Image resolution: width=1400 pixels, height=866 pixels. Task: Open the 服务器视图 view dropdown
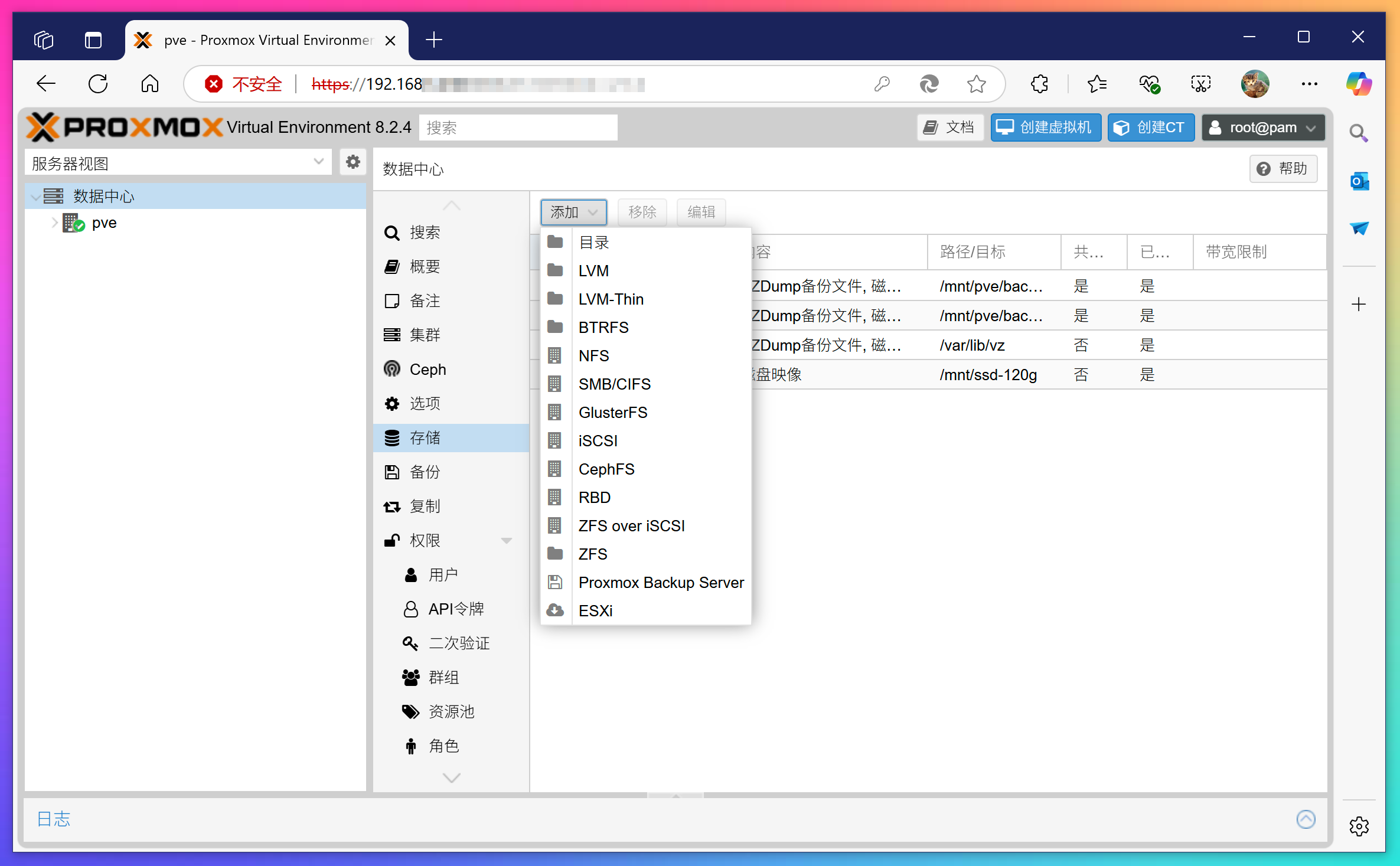pyautogui.click(x=318, y=162)
